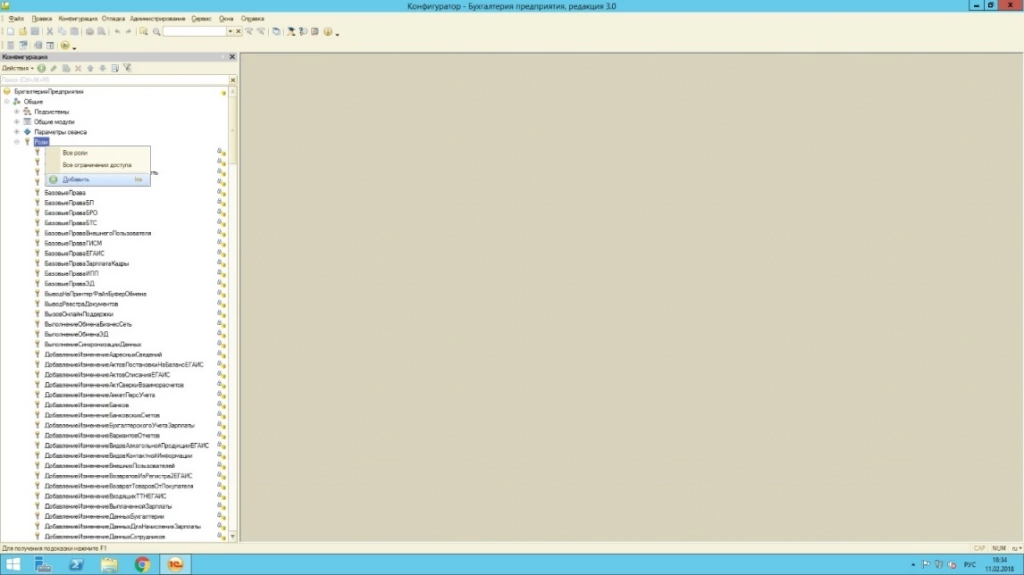This screenshot has width=1024, height=575.
Task: Open the Действия dropdown menu
Action: [x=18, y=68]
